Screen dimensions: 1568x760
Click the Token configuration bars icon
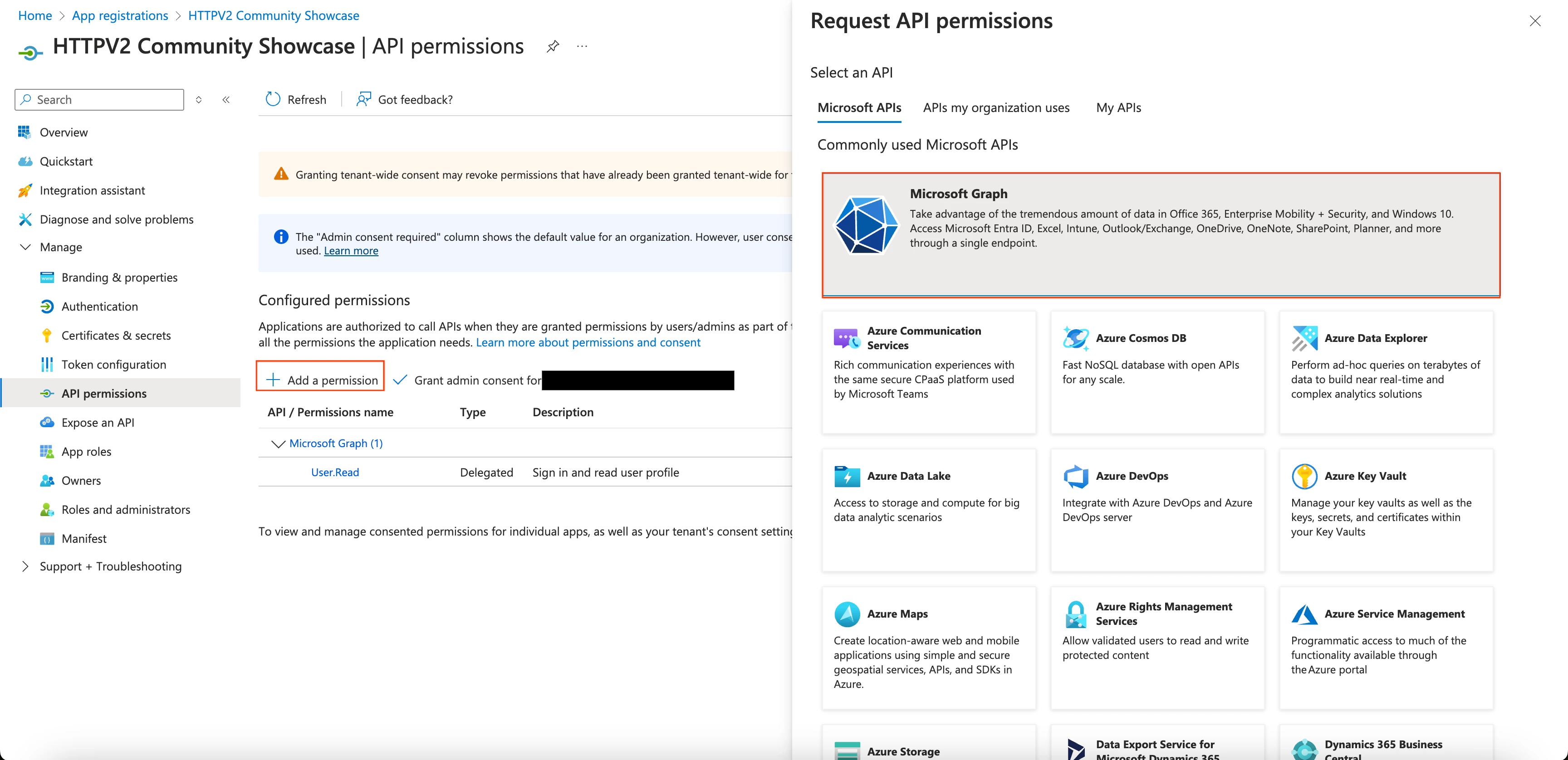pyautogui.click(x=47, y=365)
